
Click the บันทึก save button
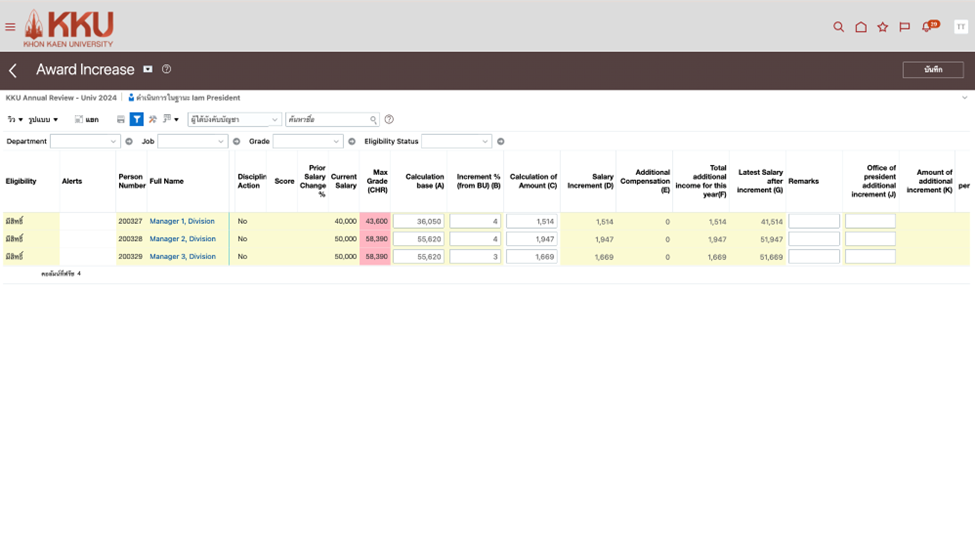[932, 70]
